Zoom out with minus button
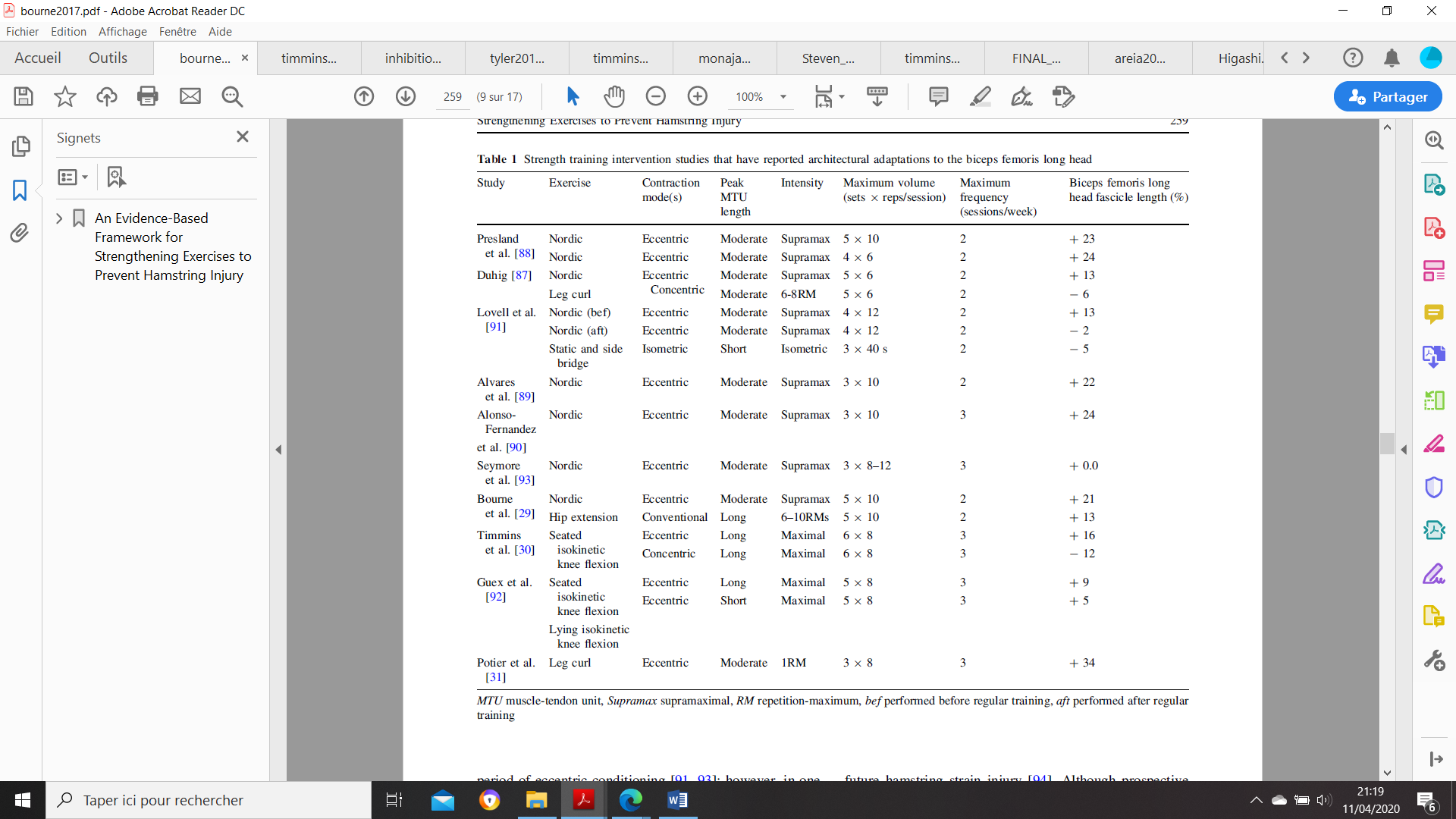 pyautogui.click(x=656, y=96)
